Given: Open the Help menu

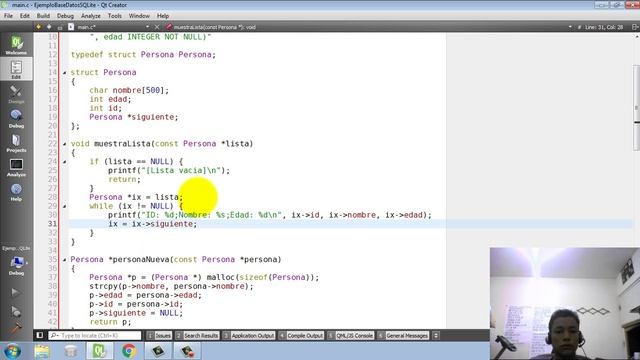Looking at the screenshot, I should 163,16.
